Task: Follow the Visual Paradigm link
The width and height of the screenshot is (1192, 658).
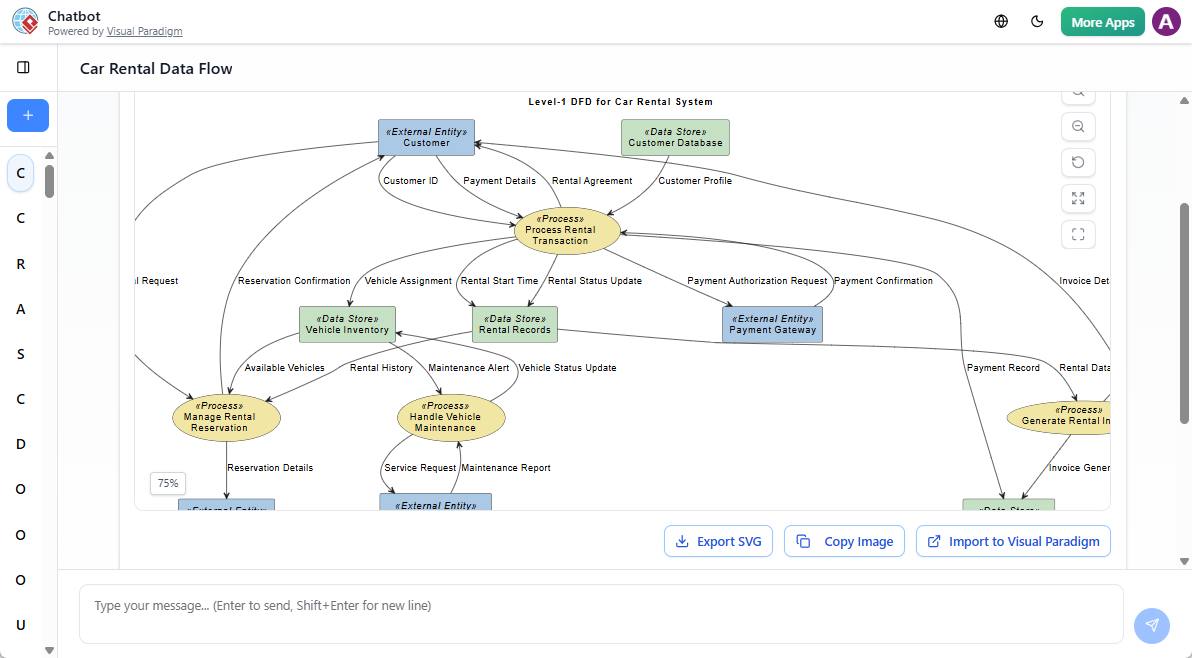Action: [144, 31]
